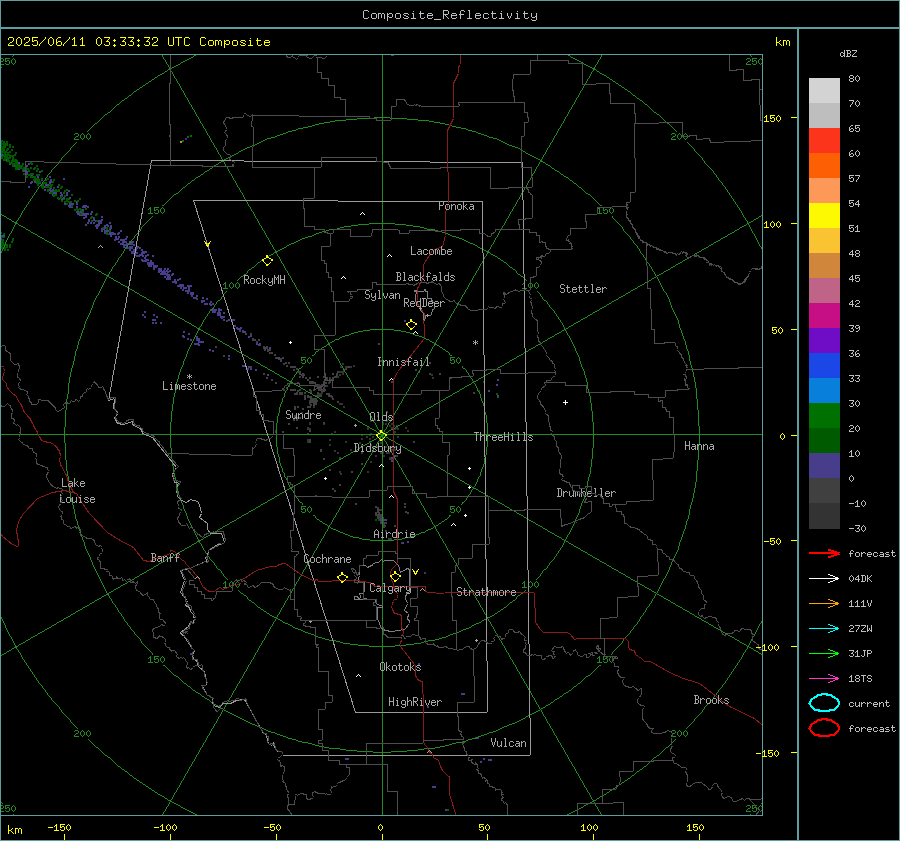Click the Cochrane label

(x=327, y=559)
